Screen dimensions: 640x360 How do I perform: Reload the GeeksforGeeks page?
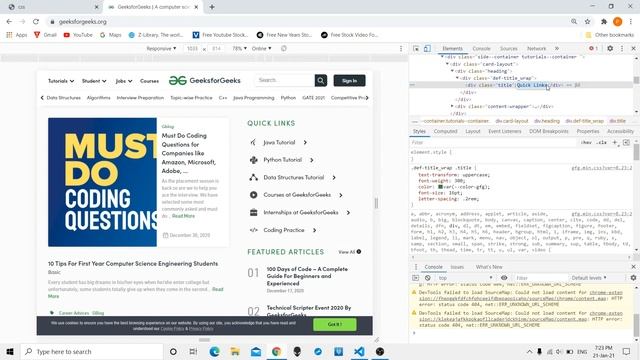(36, 22)
